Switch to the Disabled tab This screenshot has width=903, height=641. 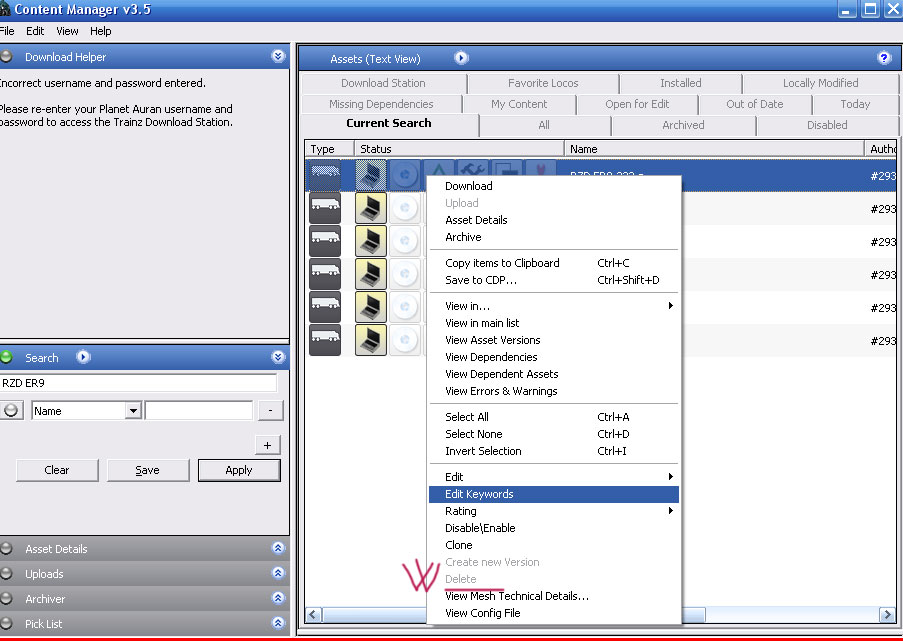coord(827,125)
